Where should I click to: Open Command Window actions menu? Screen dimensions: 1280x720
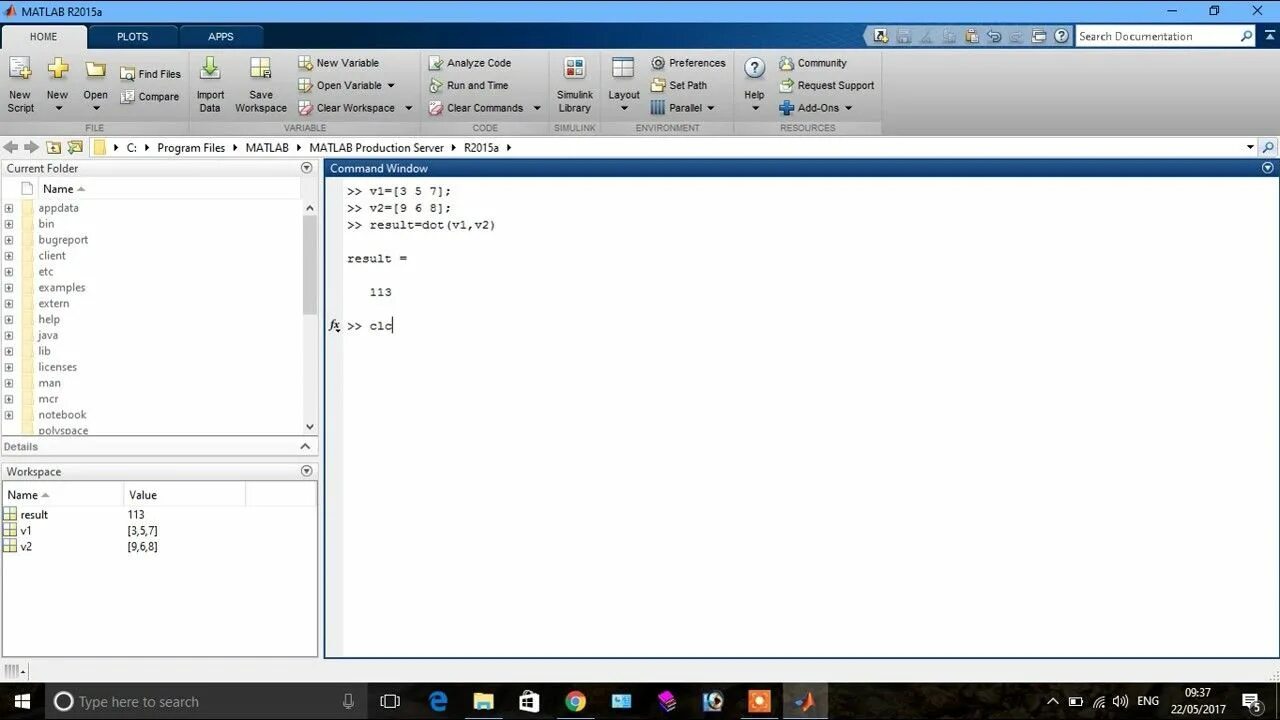[1268, 168]
